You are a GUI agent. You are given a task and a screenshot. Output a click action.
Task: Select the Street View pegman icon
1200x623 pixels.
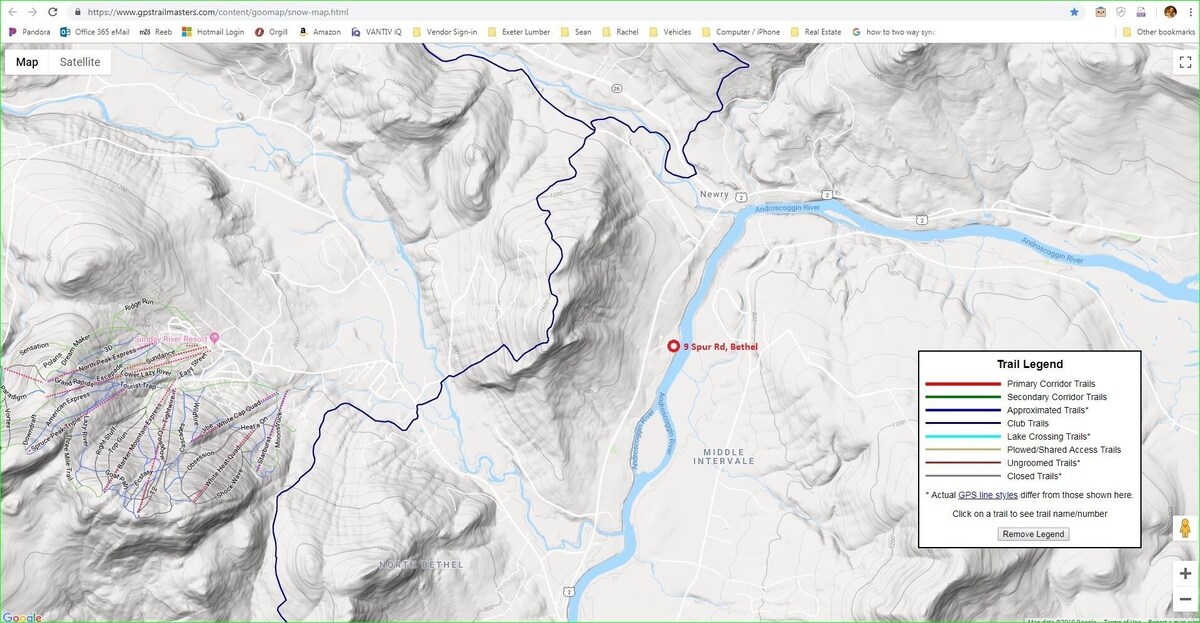(1185, 529)
